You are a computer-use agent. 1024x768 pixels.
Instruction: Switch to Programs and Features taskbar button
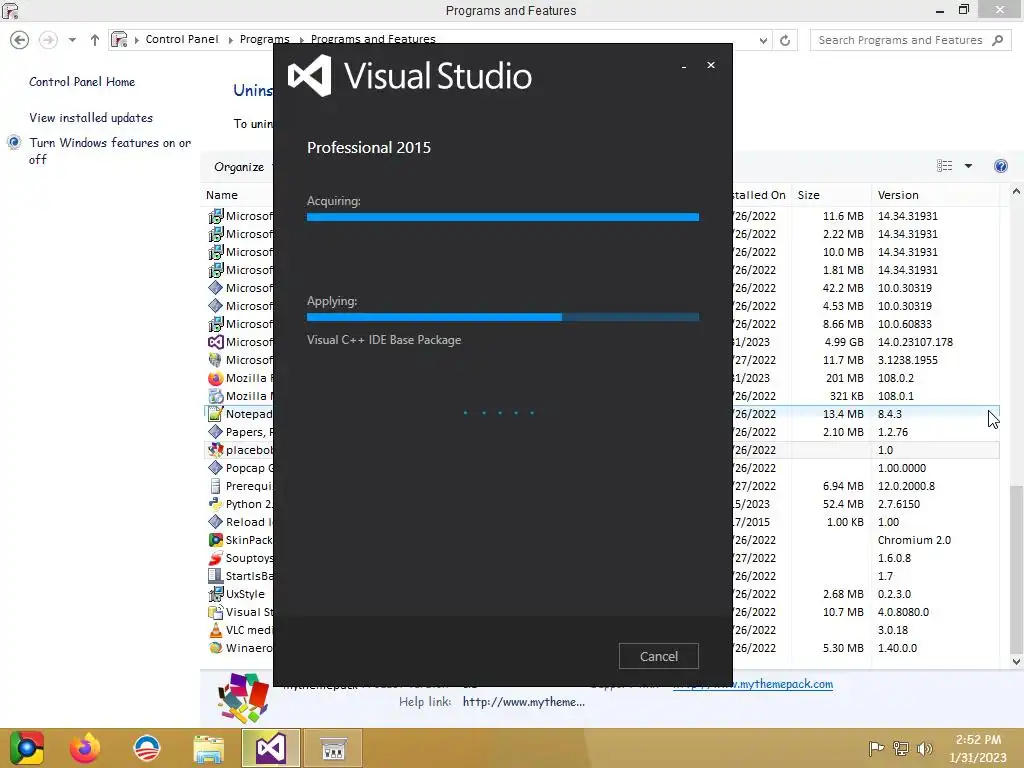coord(333,748)
